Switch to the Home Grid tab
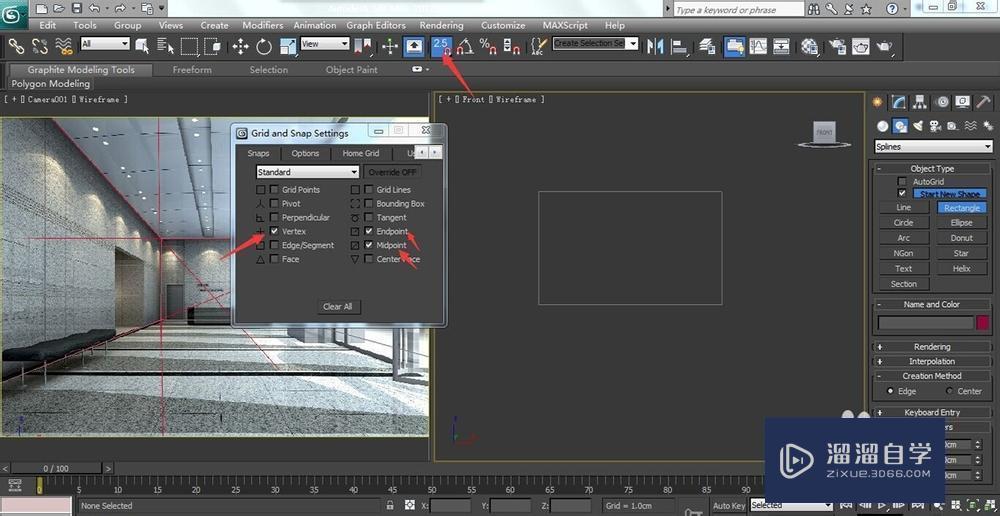Screen dimensions: 1000x516 pyautogui.click(x=360, y=153)
